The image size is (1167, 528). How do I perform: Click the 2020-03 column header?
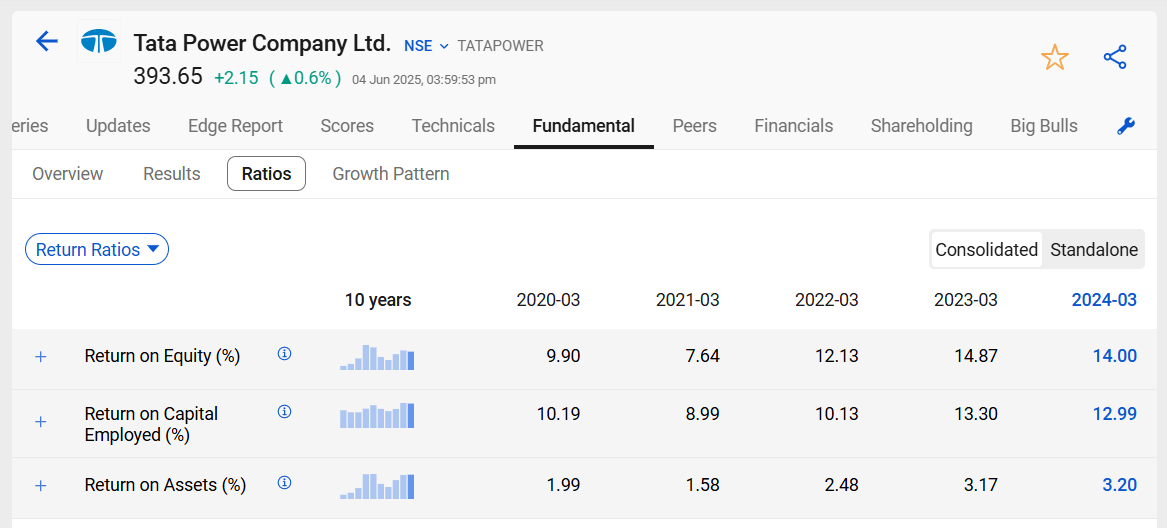(548, 300)
